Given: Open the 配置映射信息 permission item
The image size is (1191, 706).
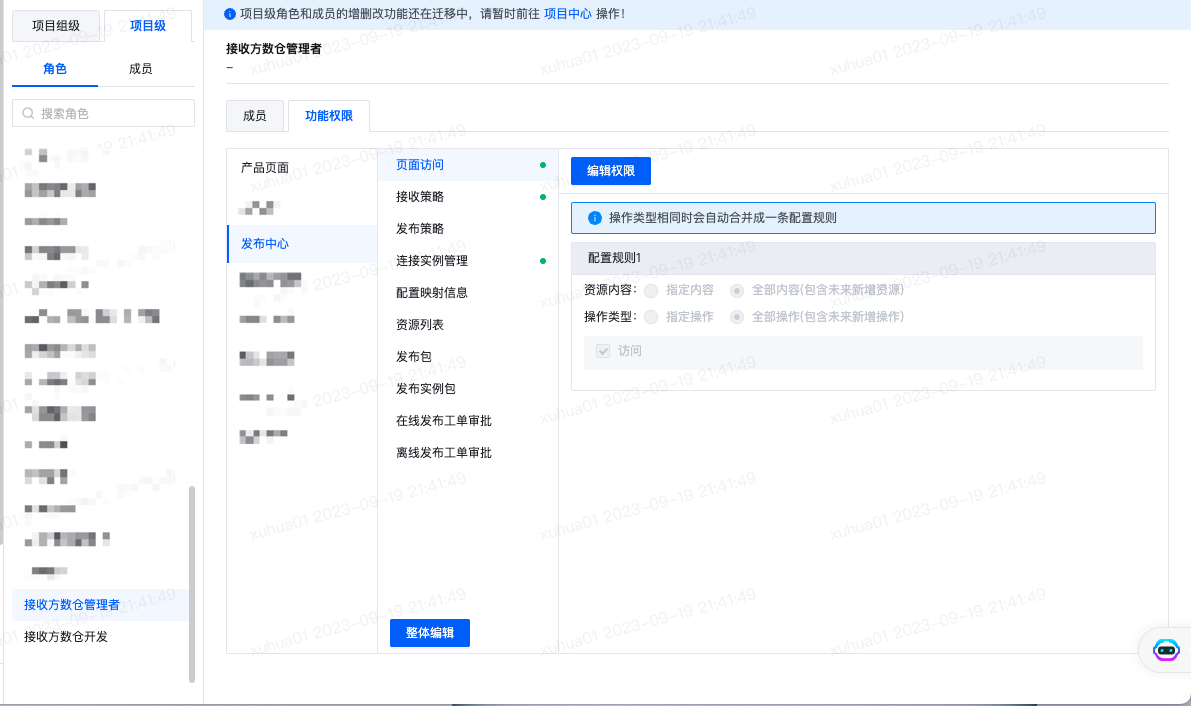Looking at the screenshot, I should [x=468, y=293].
